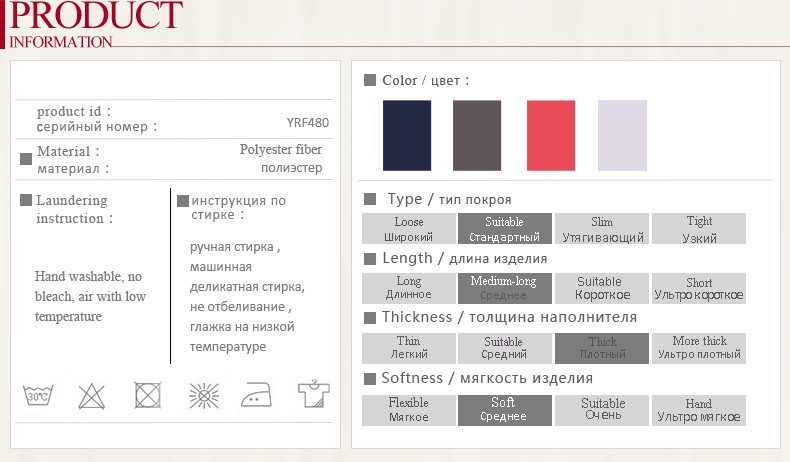Image resolution: width=790 pixels, height=462 pixels.
Task: Choose the Short length option
Action: click(698, 288)
